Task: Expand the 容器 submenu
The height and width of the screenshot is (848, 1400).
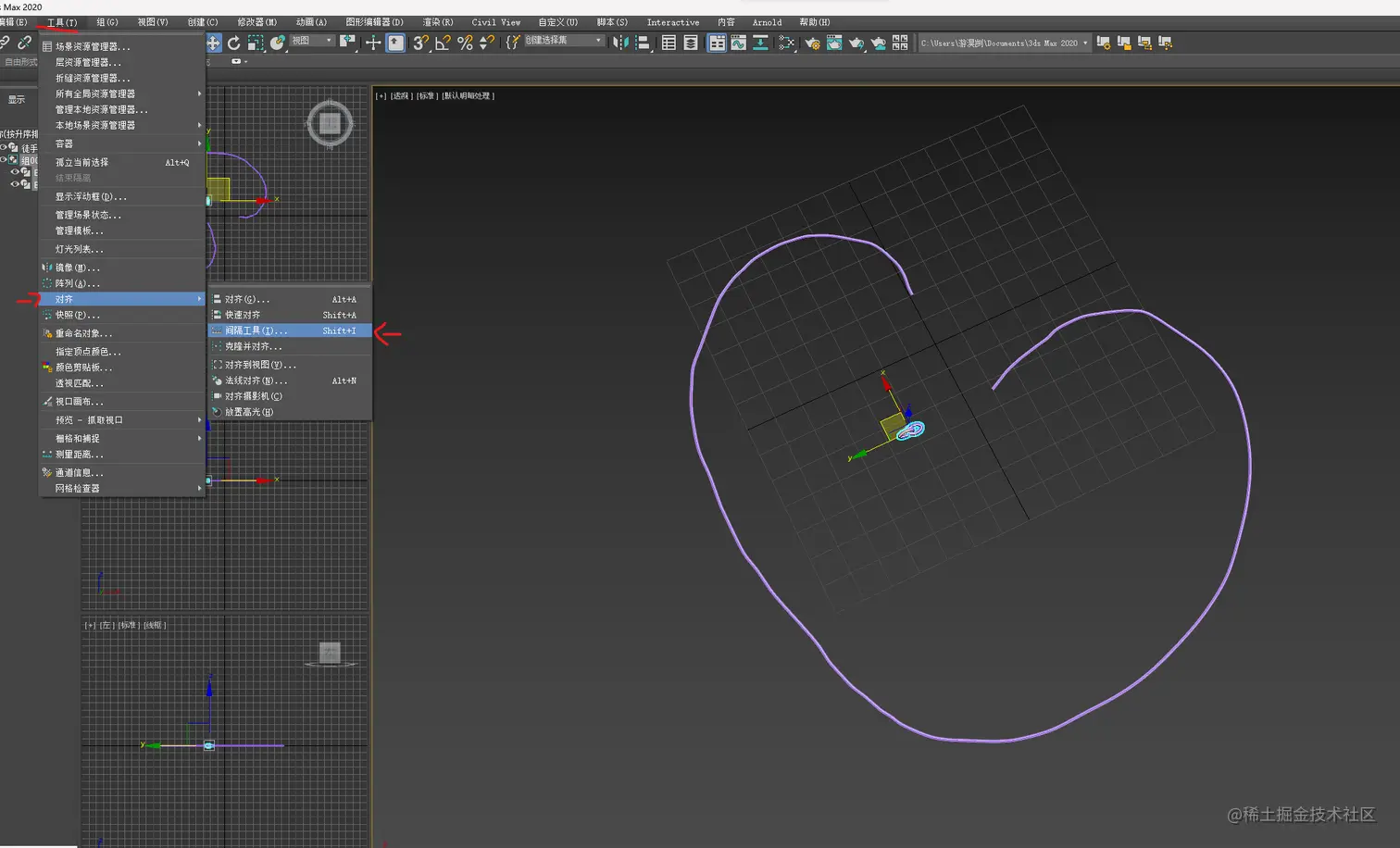Action: click(122, 143)
